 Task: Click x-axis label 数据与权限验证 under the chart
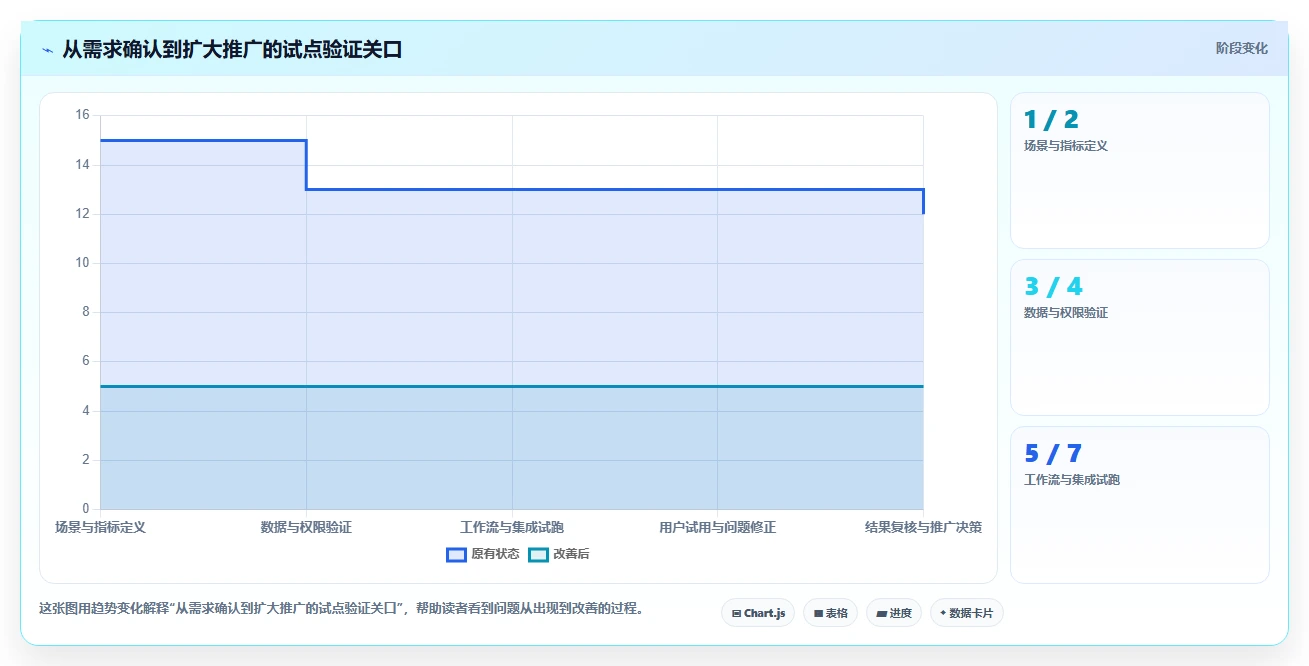pos(306,527)
